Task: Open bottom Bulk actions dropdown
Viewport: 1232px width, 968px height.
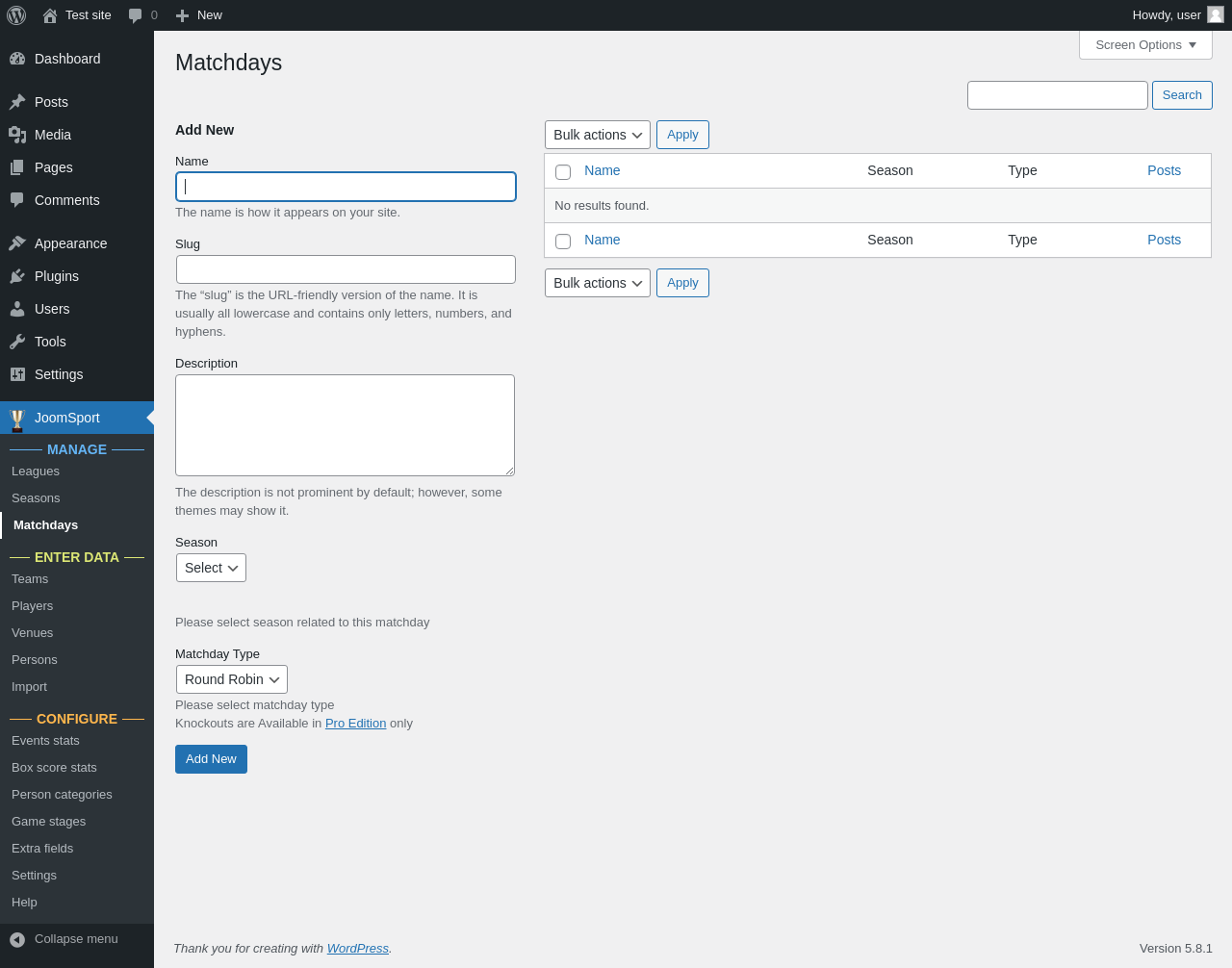Action: click(598, 283)
